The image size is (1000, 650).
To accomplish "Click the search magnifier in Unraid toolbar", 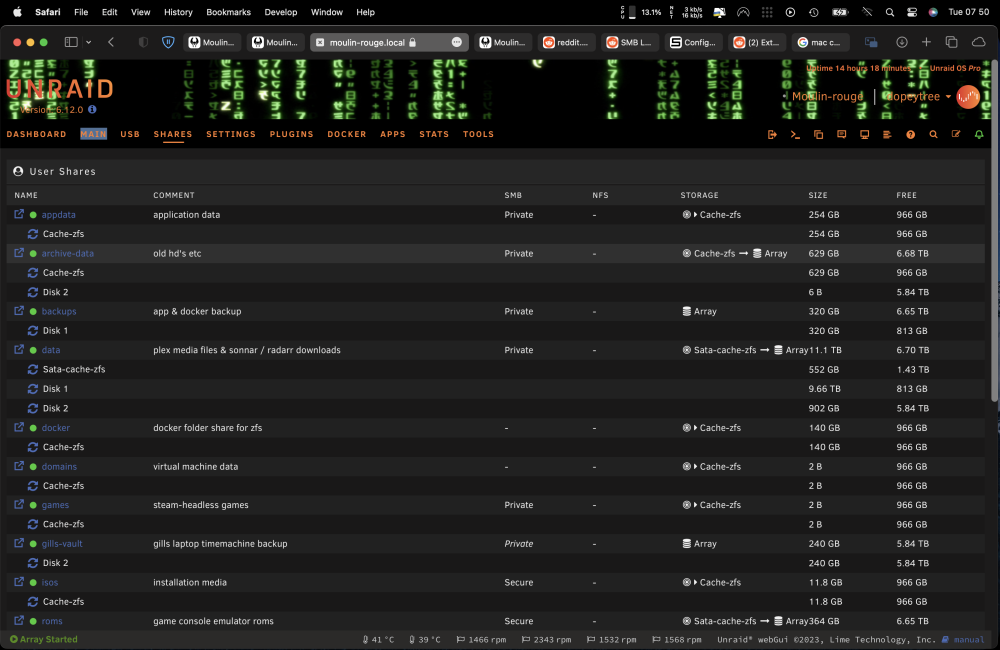I will click(x=933, y=135).
